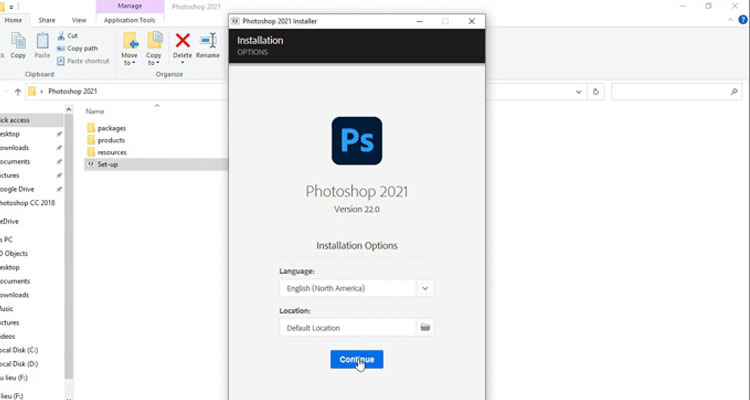Select Local Disk (D:) in sidebar

pos(19,364)
